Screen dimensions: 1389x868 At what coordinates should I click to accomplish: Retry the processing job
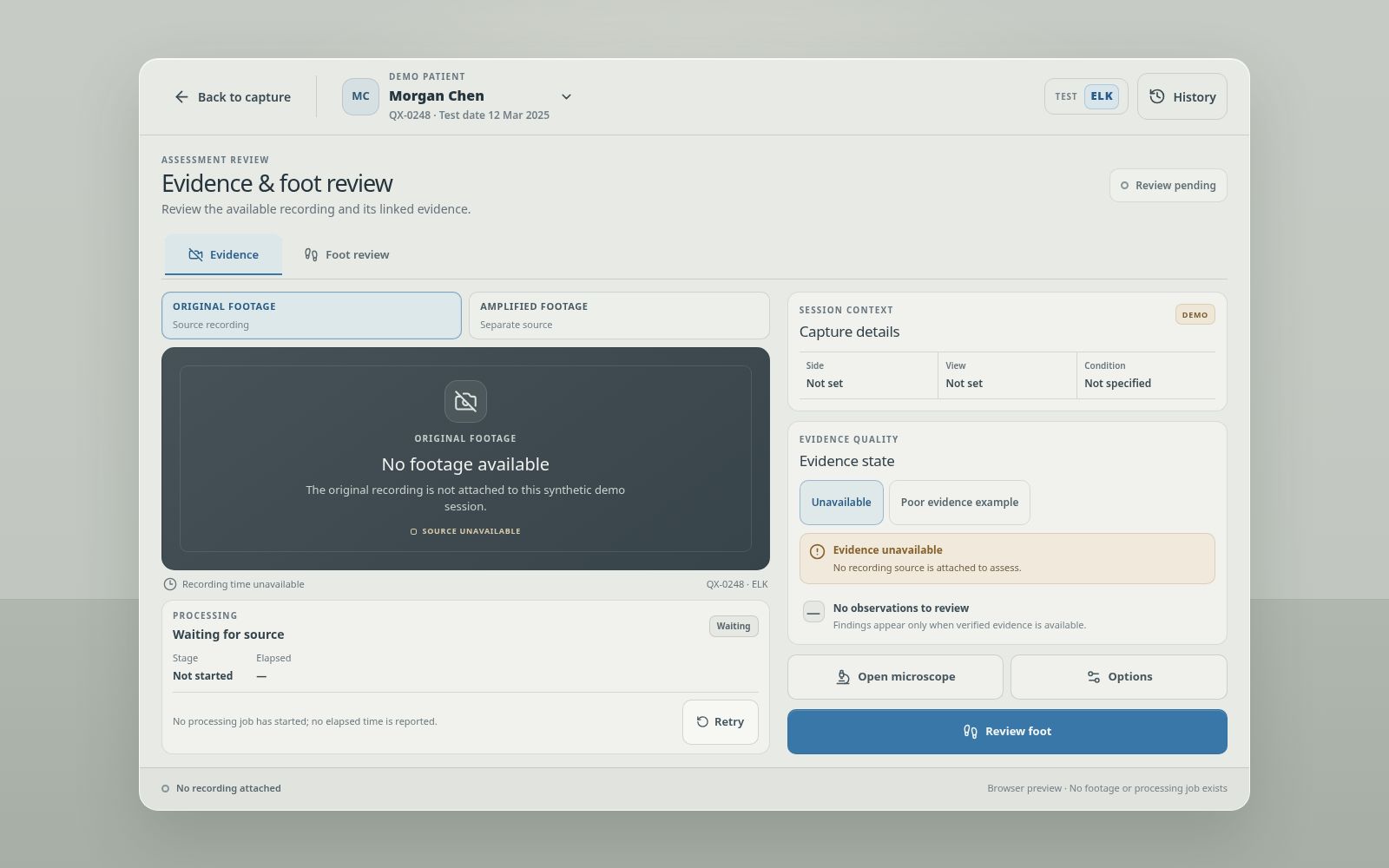pos(721,722)
